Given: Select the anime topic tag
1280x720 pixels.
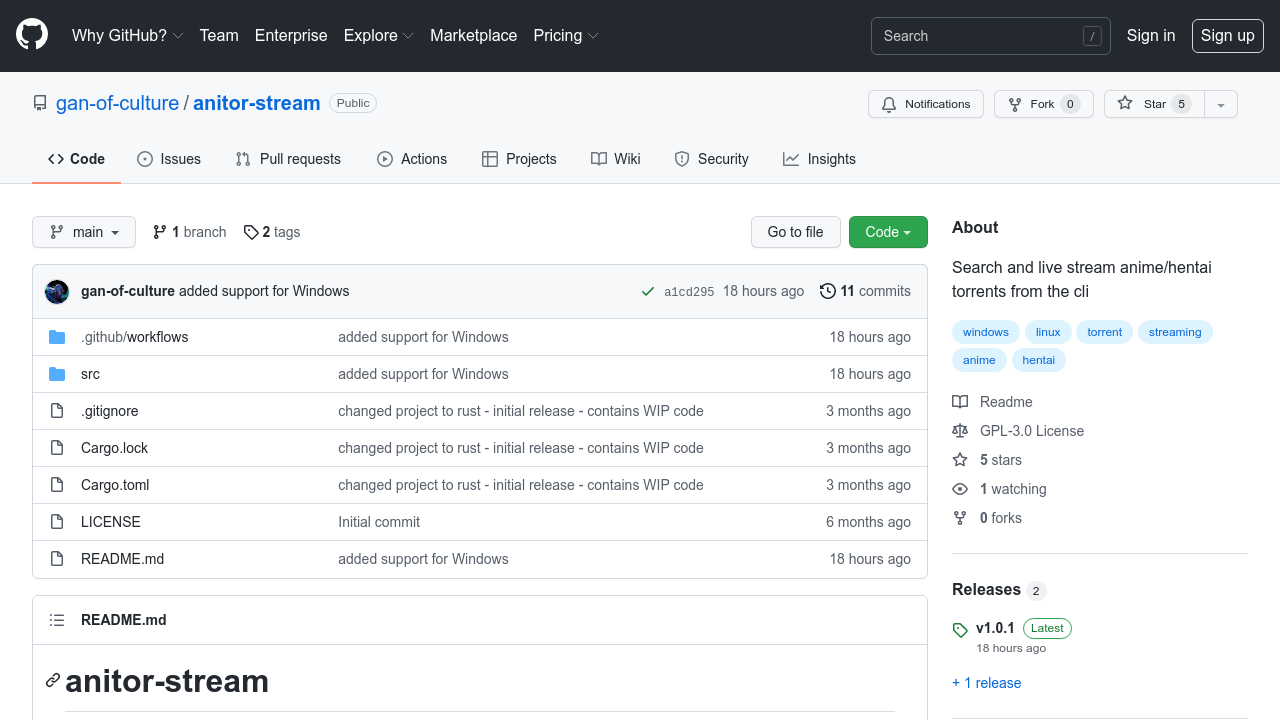Looking at the screenshot, I should [x=979, y=360].
